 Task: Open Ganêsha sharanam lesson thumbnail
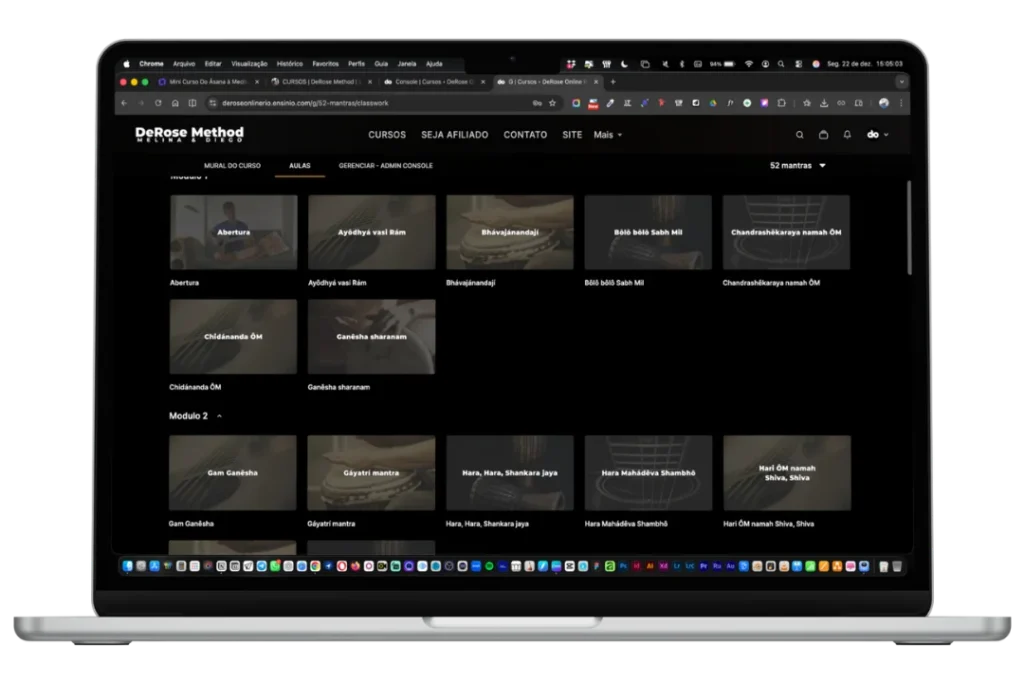pos(372,337)
